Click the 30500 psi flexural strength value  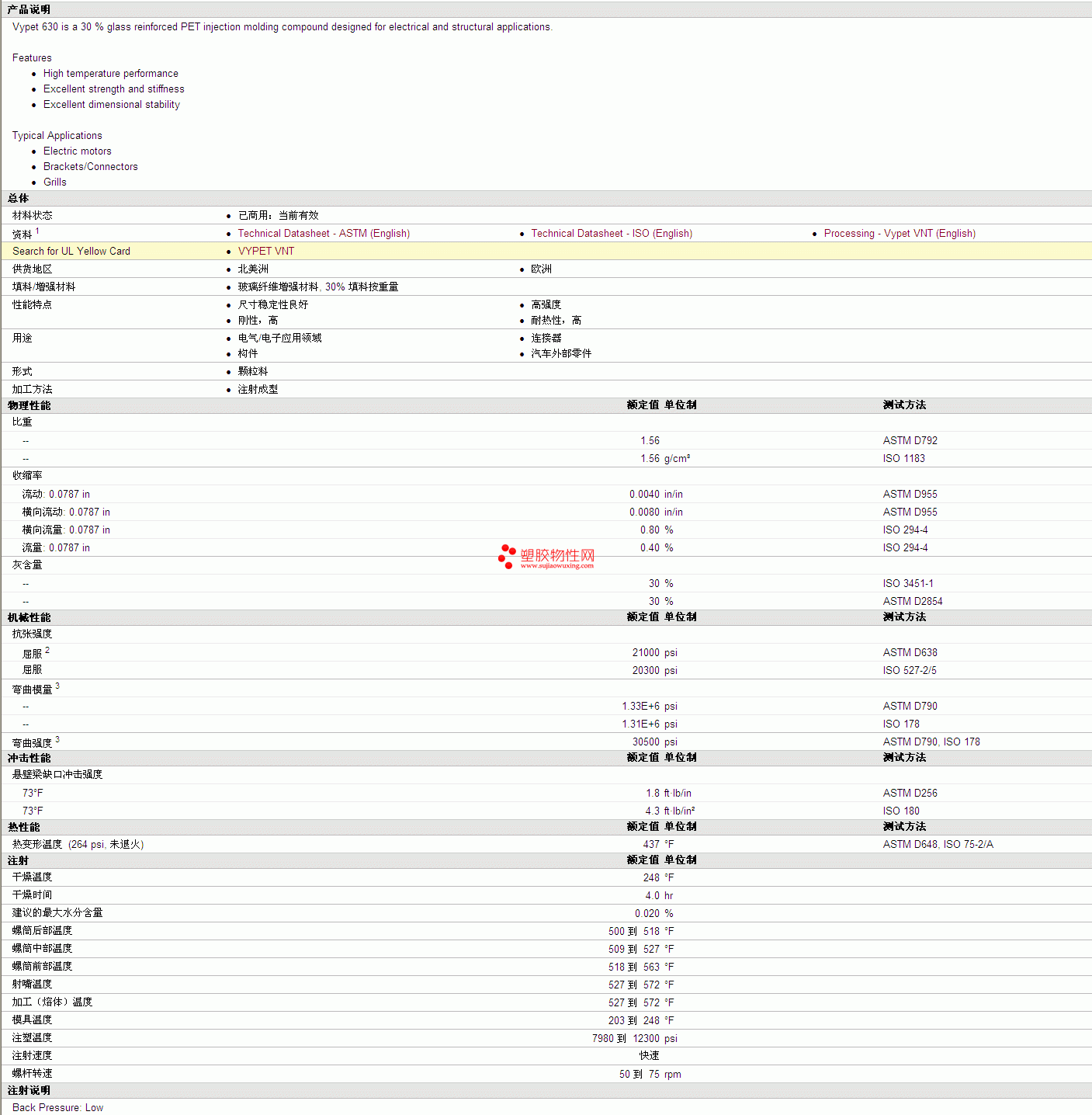click(x=654, y=742)
